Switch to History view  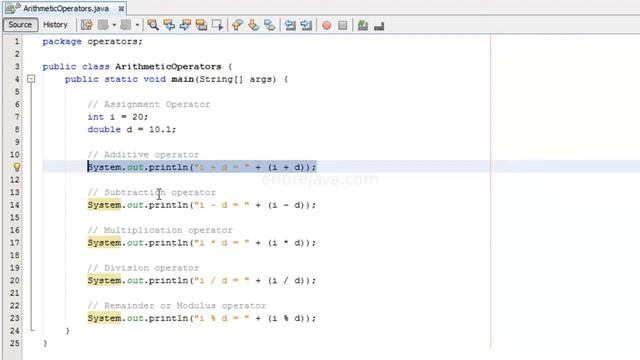pos(55,25)
